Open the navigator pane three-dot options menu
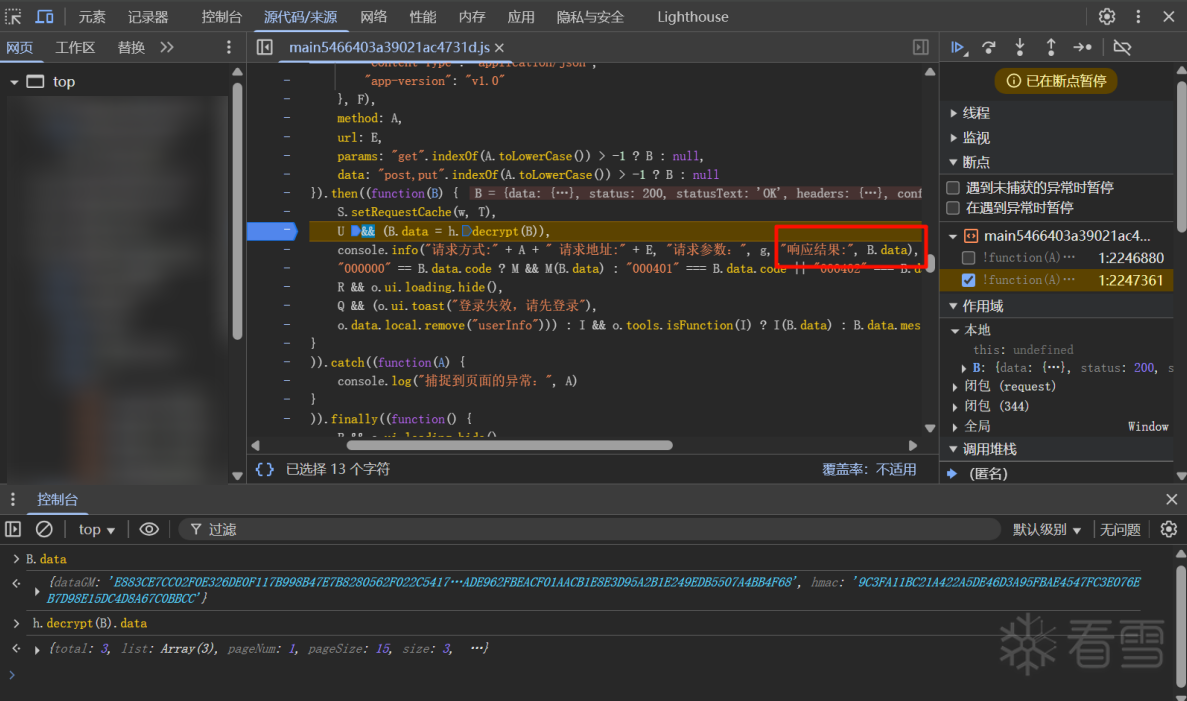Image resolution: width=1187 pixels, height=701 pixels. tap(229, 47)
